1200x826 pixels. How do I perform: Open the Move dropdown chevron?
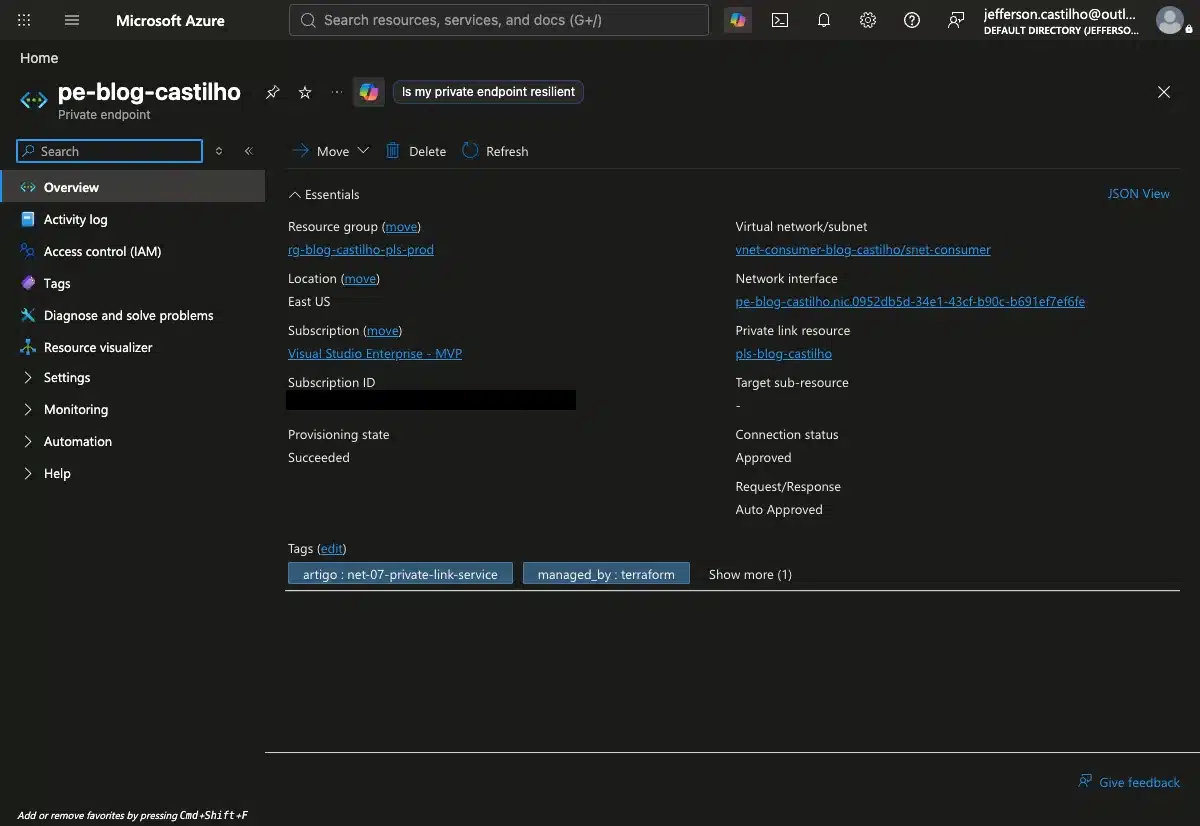click(363, 151)
